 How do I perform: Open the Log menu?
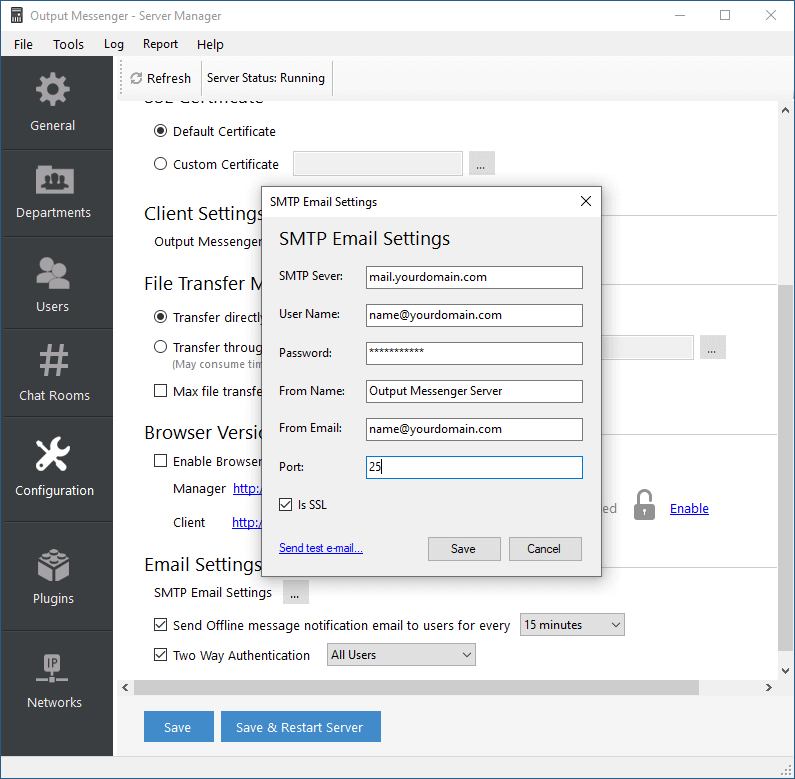pos(114,45)
